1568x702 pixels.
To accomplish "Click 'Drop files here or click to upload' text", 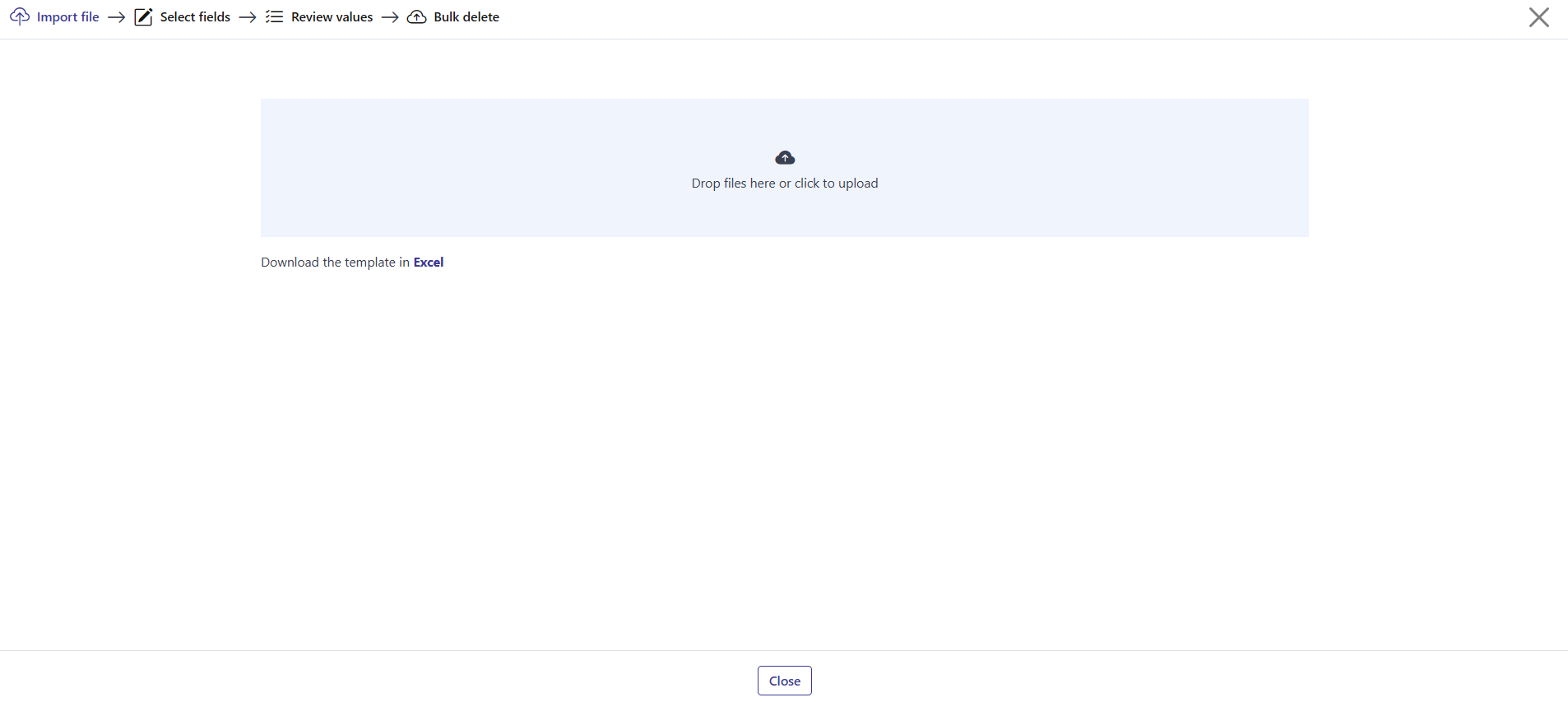I will tap(785, 183).
